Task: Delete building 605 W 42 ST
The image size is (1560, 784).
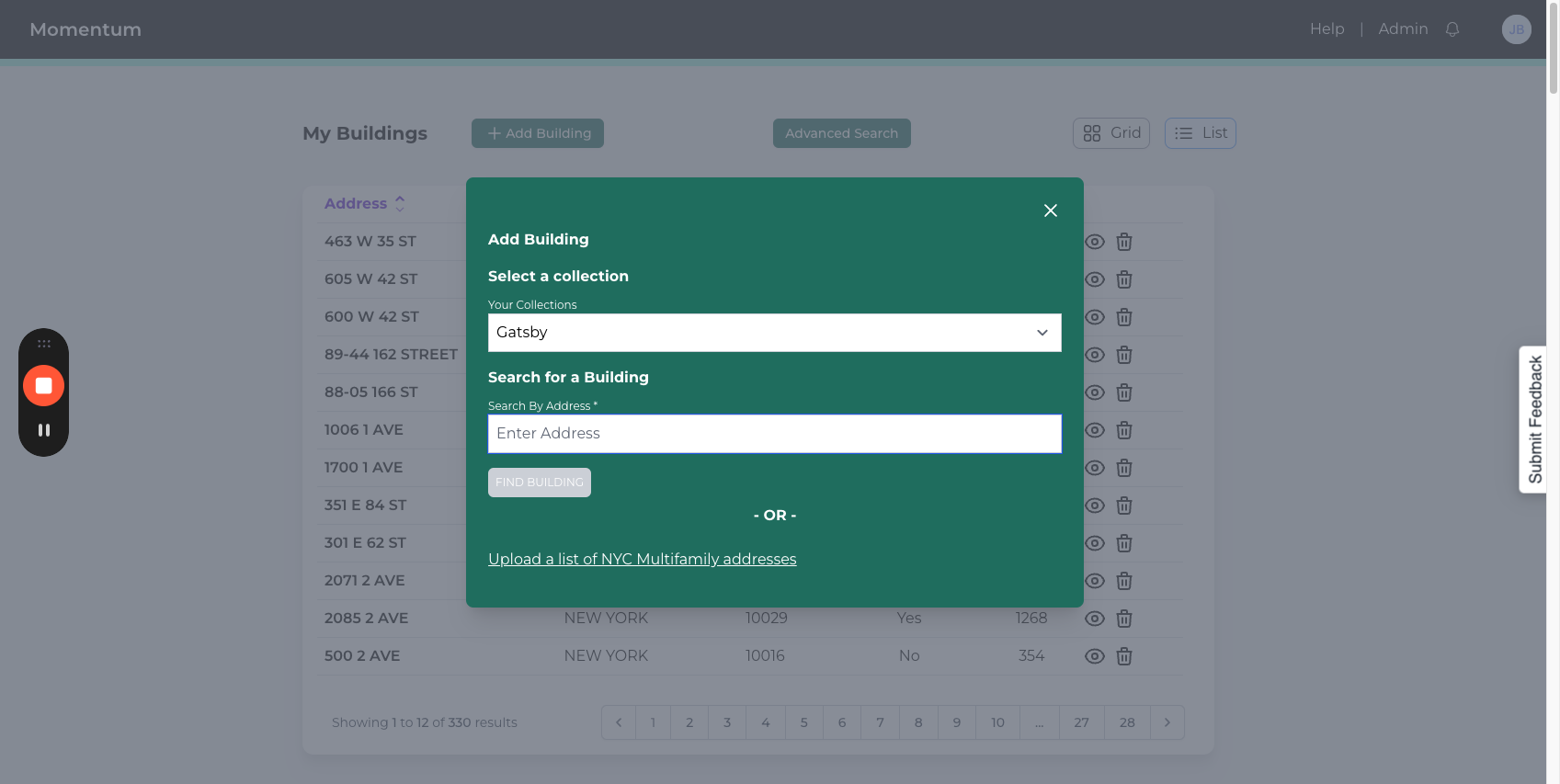Action: (x=1124, y=279)
